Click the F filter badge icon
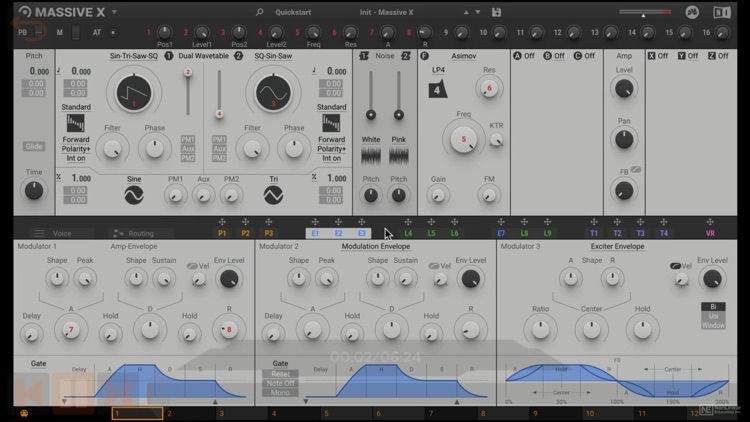 coord(424,56)
